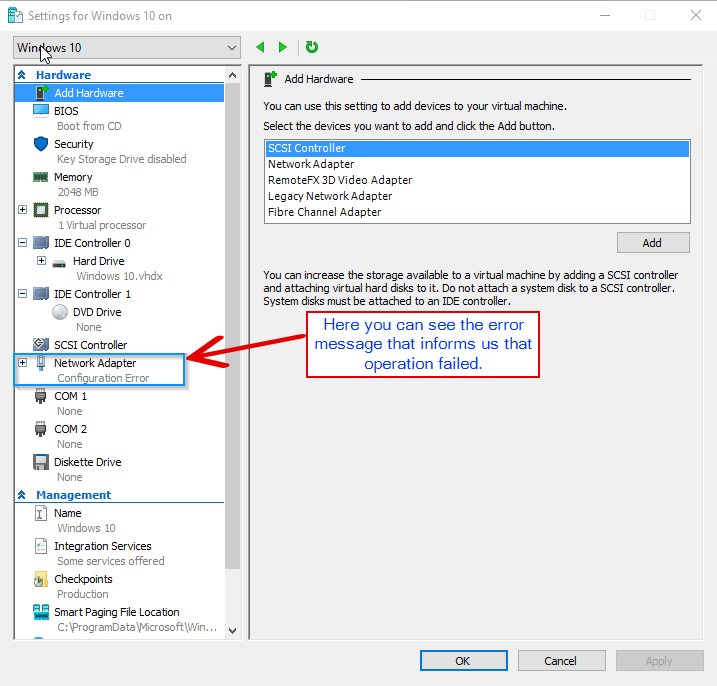Click the Security shield icon
Screen dimensions: 717x686
tap(41, 144)
